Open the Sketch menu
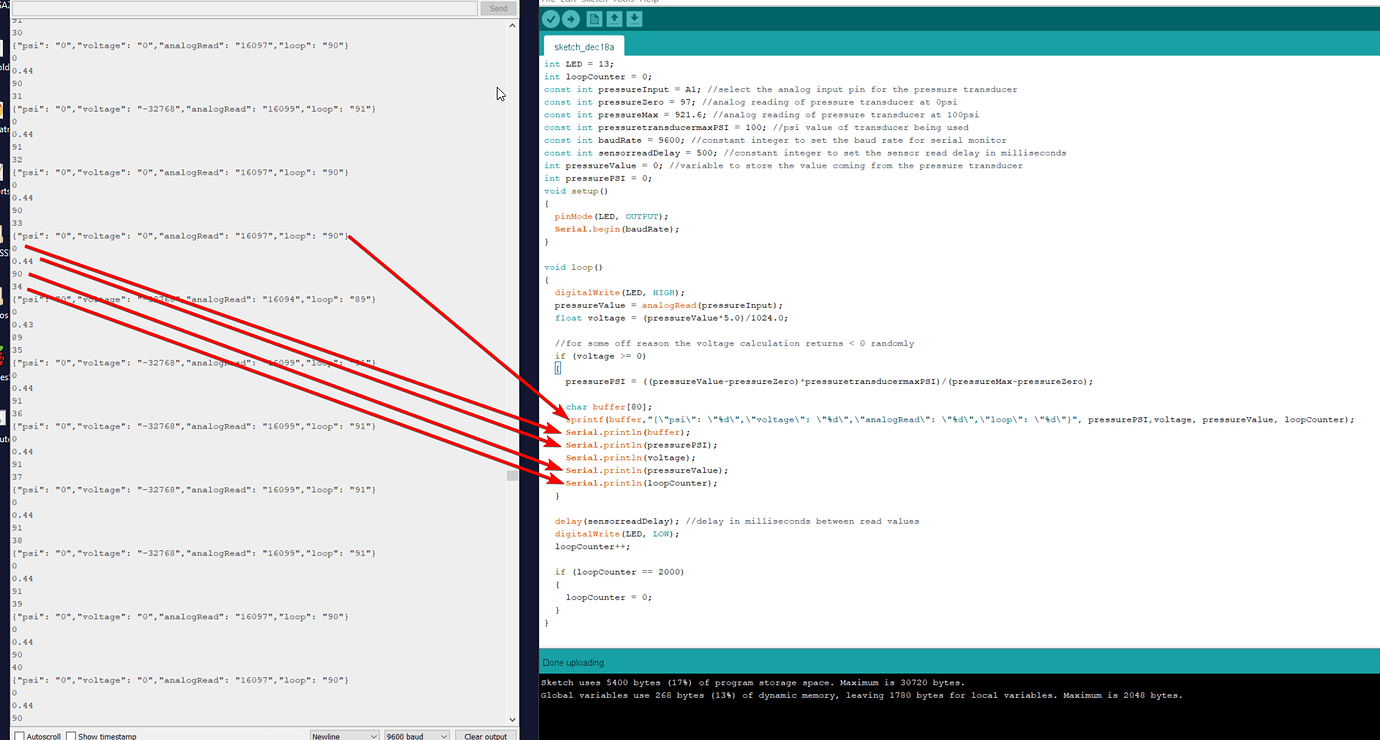Screen dimensions: 1380x740 (592, 2)
